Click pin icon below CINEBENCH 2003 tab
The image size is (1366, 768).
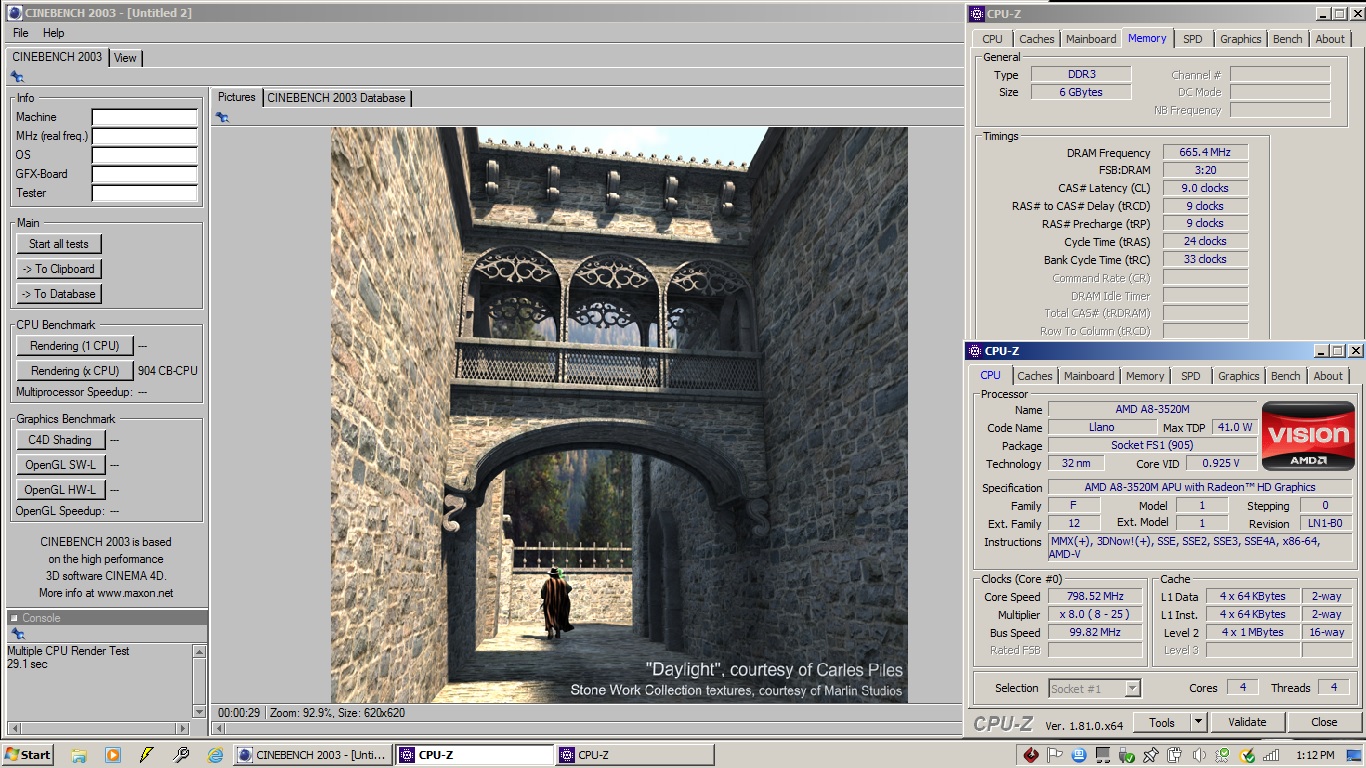(x=17, y=77)
